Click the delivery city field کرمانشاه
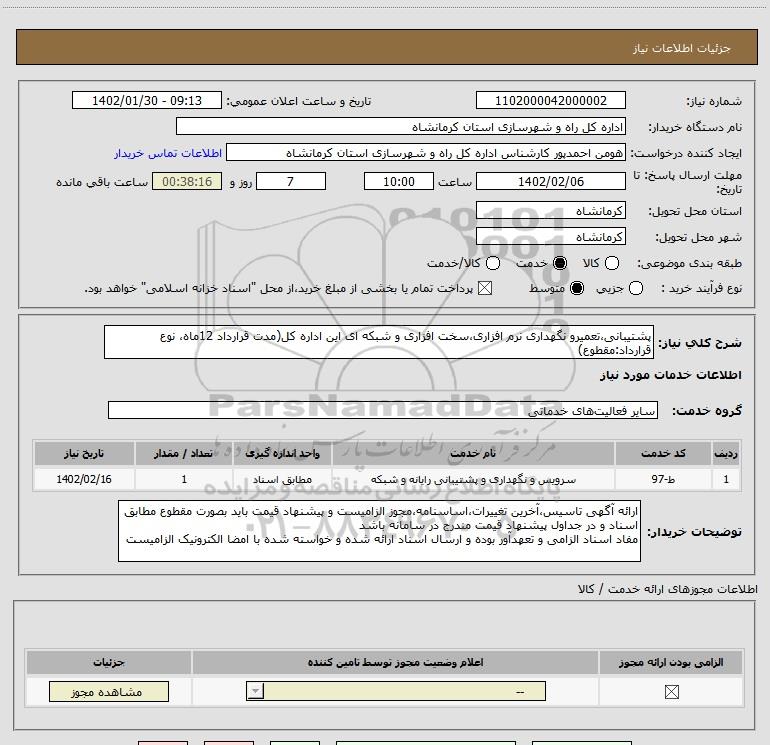Image resolution: width=770 pixels, height=745 pixels. click(550, 237)
